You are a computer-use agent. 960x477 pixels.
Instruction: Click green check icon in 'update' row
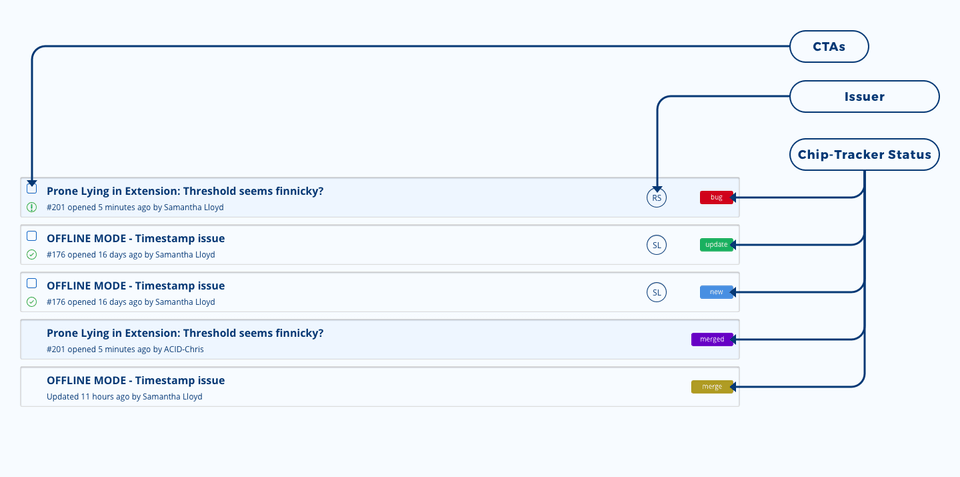tap(32, 255)
